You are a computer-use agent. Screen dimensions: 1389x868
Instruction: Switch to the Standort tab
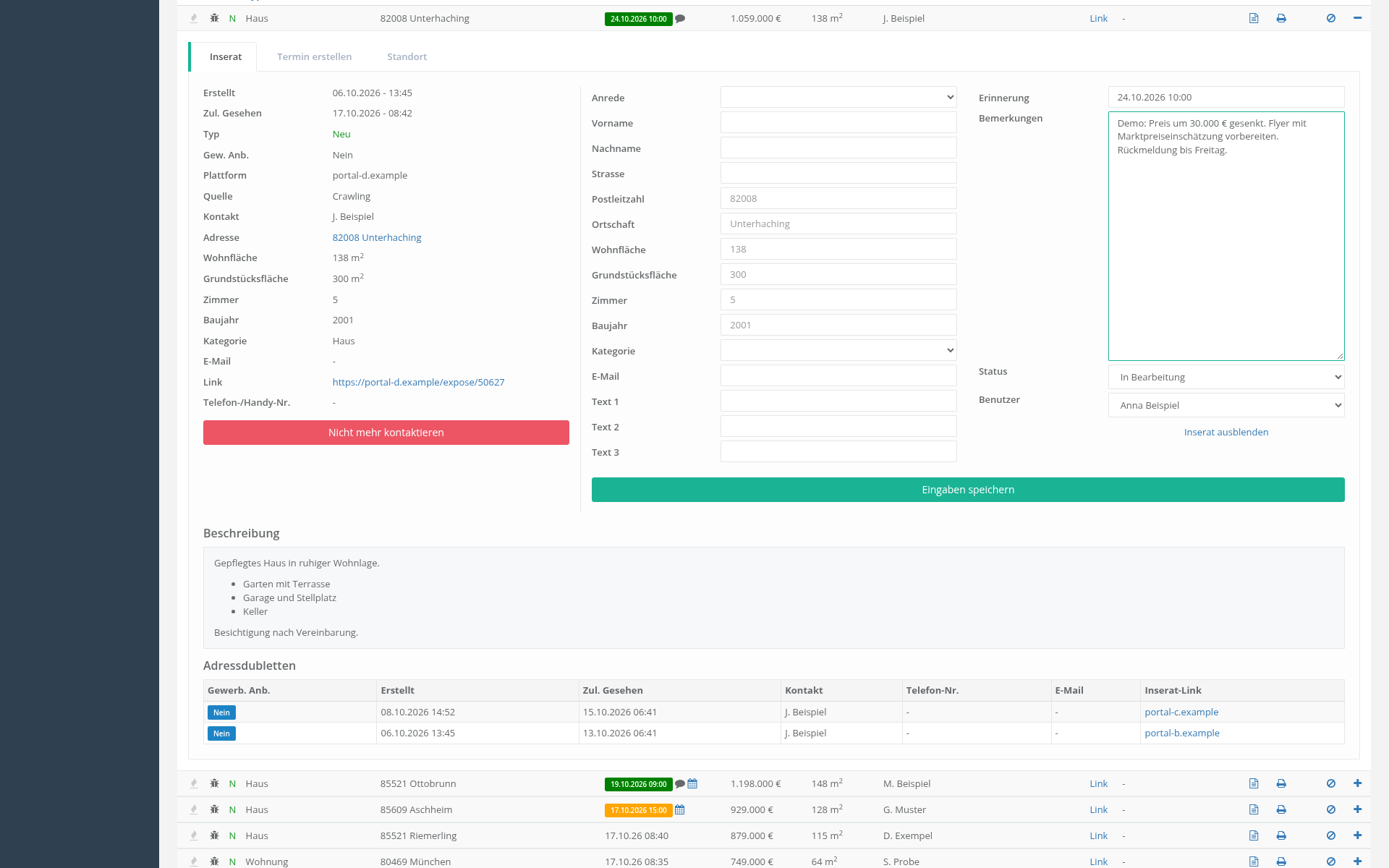coord(407,56)
